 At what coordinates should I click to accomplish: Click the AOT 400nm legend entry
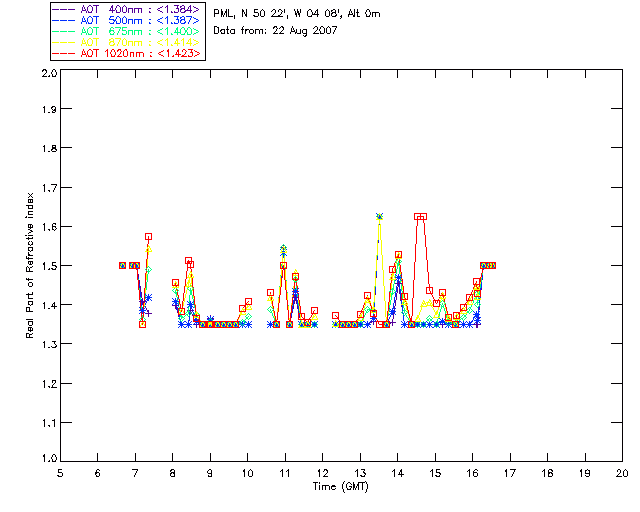[126, 9]
